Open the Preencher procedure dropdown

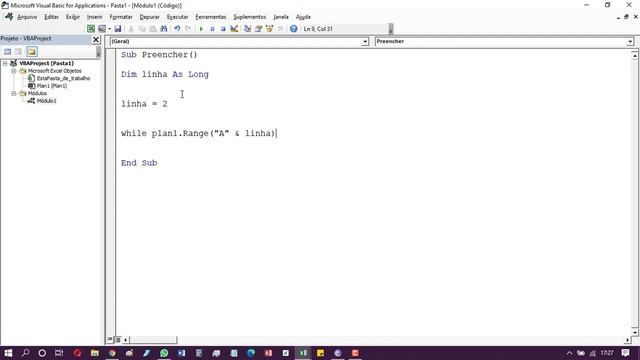tap(630, 42)
